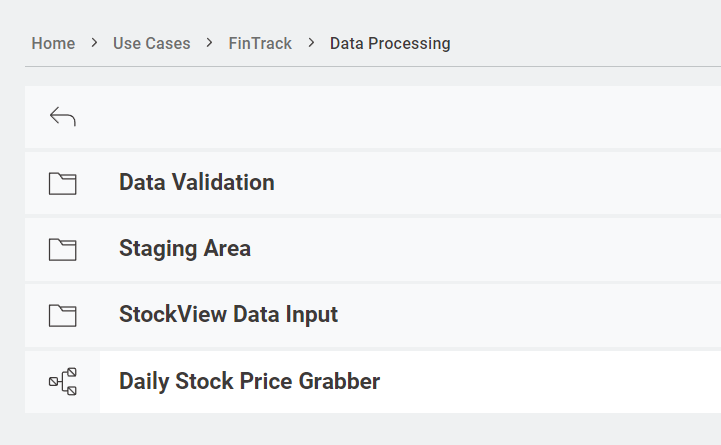Go to Home in the breadcrumb
721x445 pixels.
[x=53, y=44]
